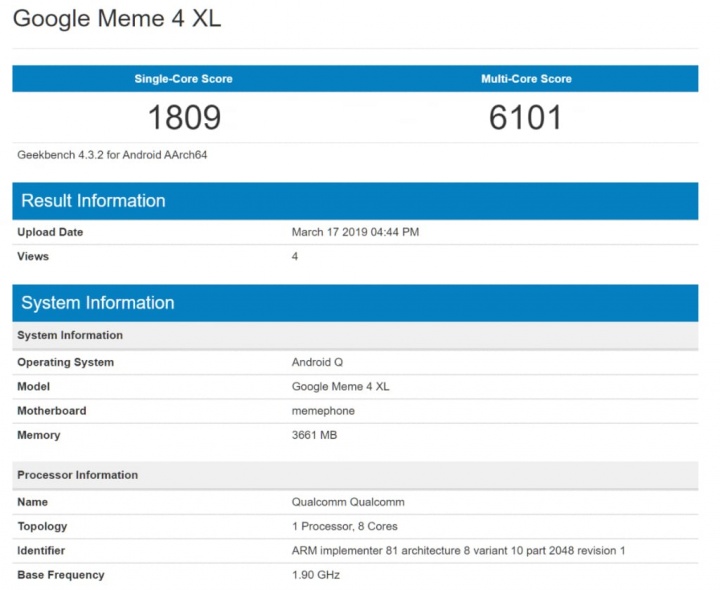Select the gray System Information subheader row
The width and height of the screenshot is (720, 590).
[355, 335]
